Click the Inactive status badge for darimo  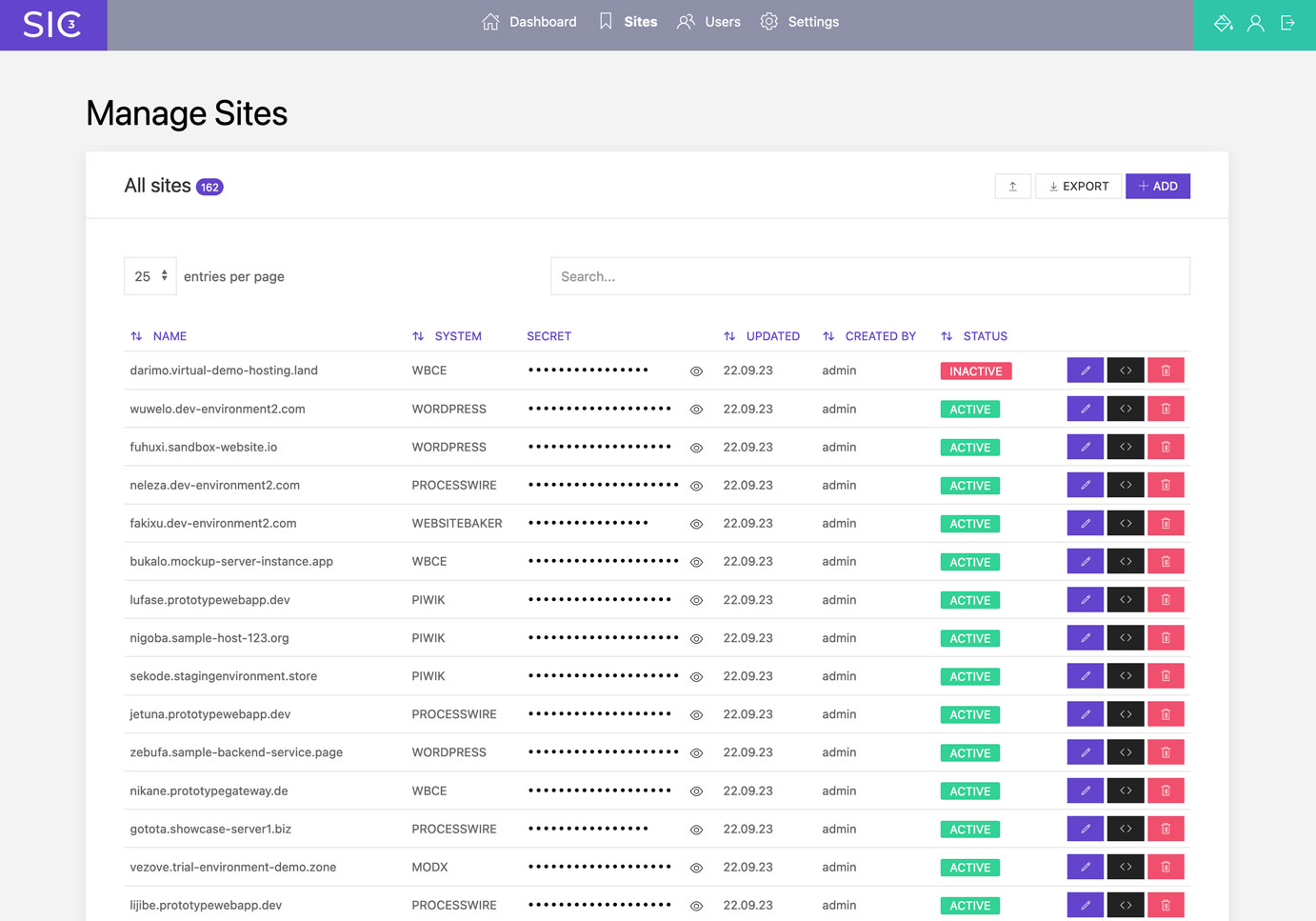coord(976,371)
